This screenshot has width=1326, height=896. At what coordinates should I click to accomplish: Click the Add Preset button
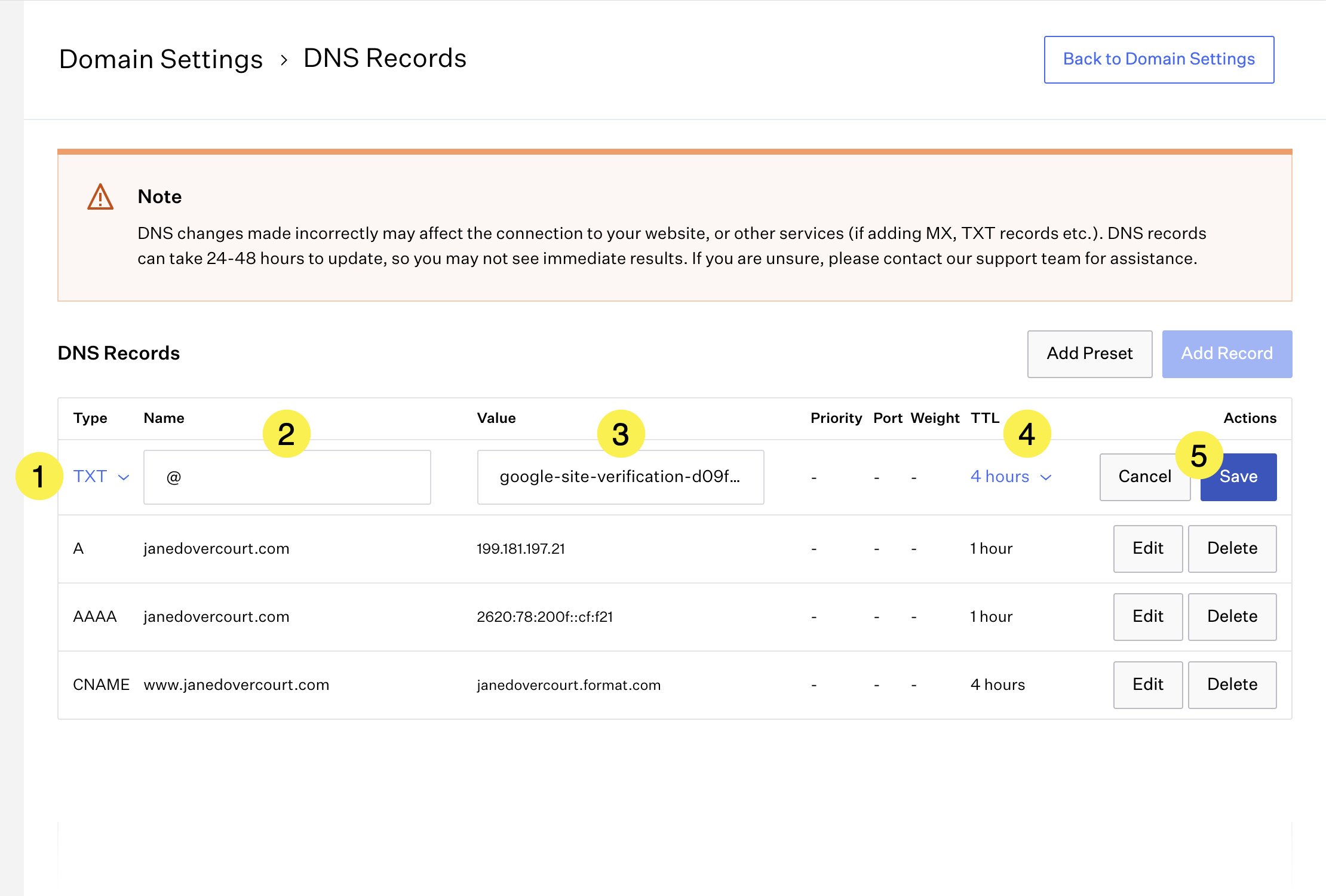(1090, 354)
